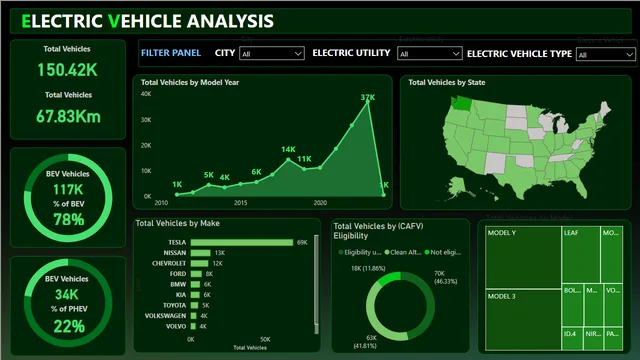
Task: Click the Eligibility u... legend item
Action: click(360, 252)
